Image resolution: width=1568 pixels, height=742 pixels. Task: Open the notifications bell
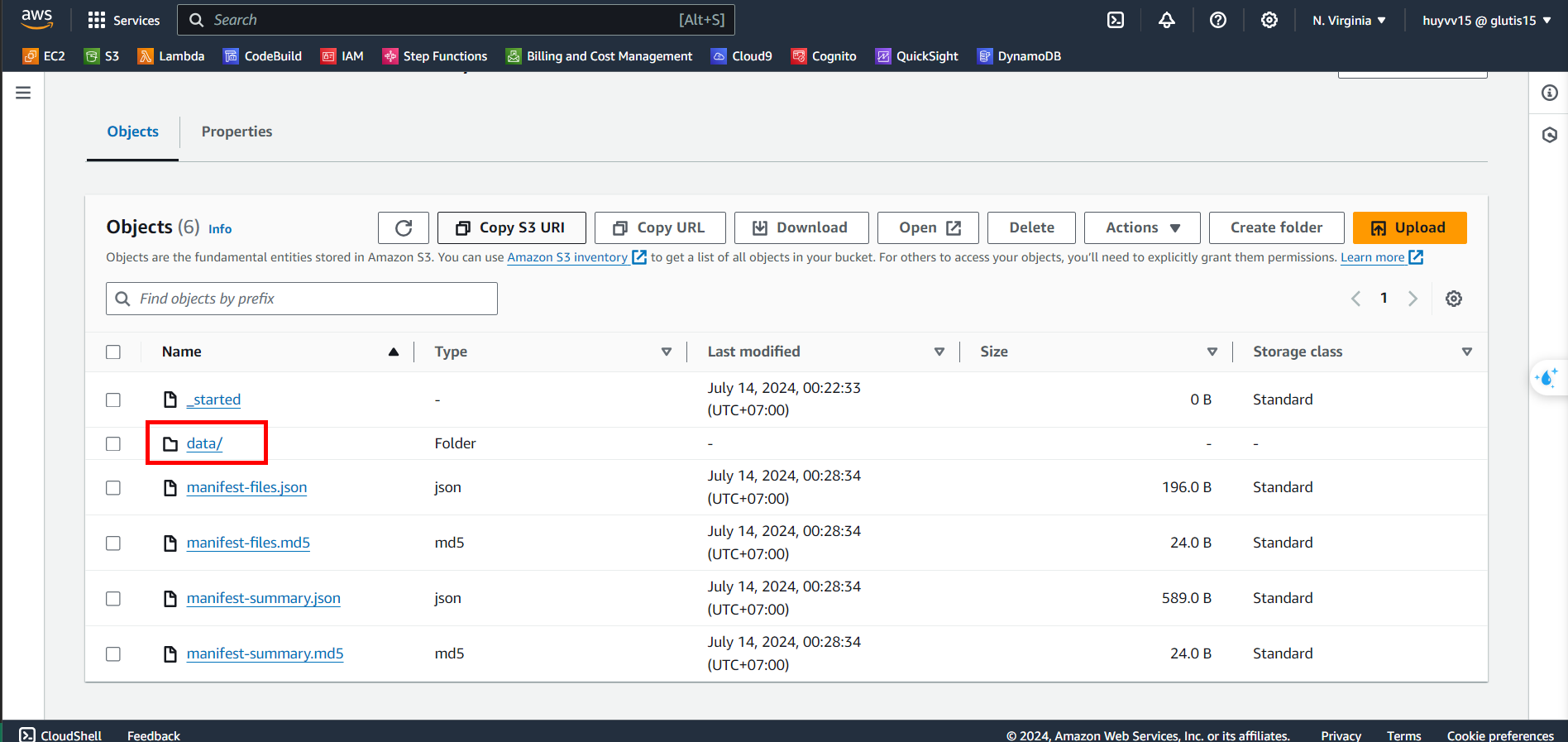tap(1167, 20)
